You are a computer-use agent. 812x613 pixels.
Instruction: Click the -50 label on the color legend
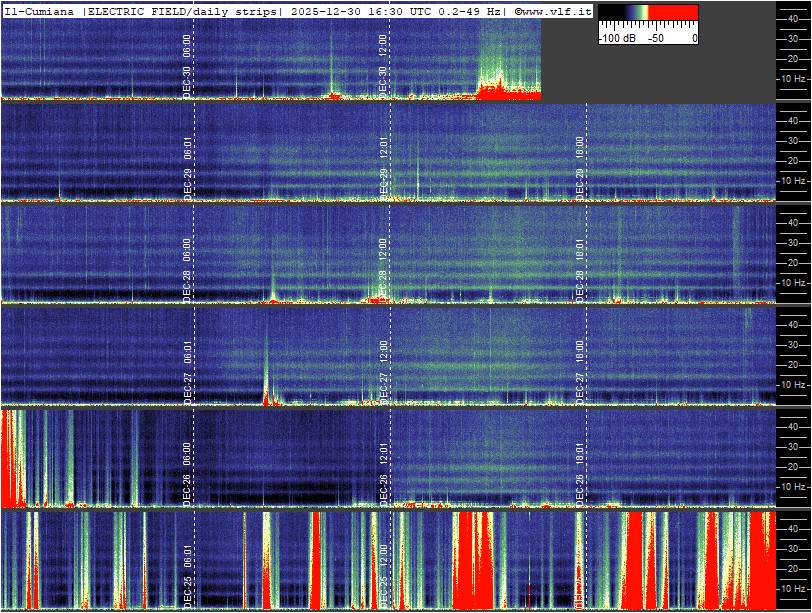coord(656,38)
